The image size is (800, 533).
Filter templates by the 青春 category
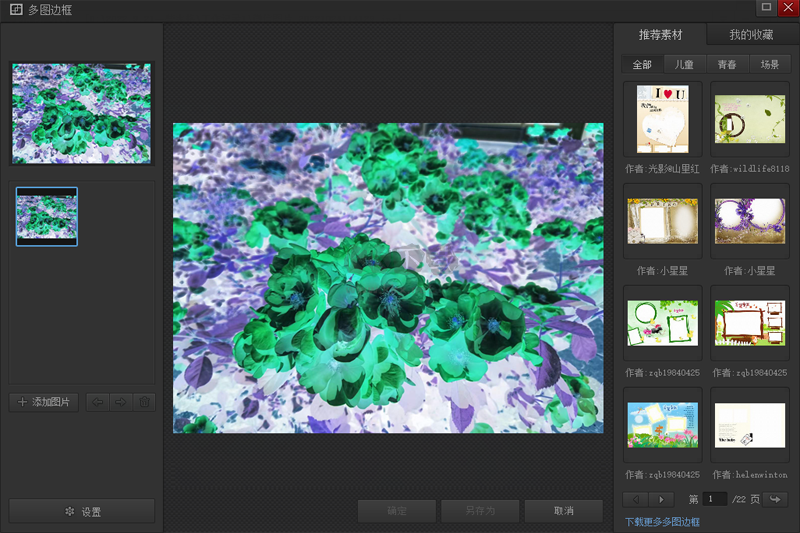coord(727,65)
